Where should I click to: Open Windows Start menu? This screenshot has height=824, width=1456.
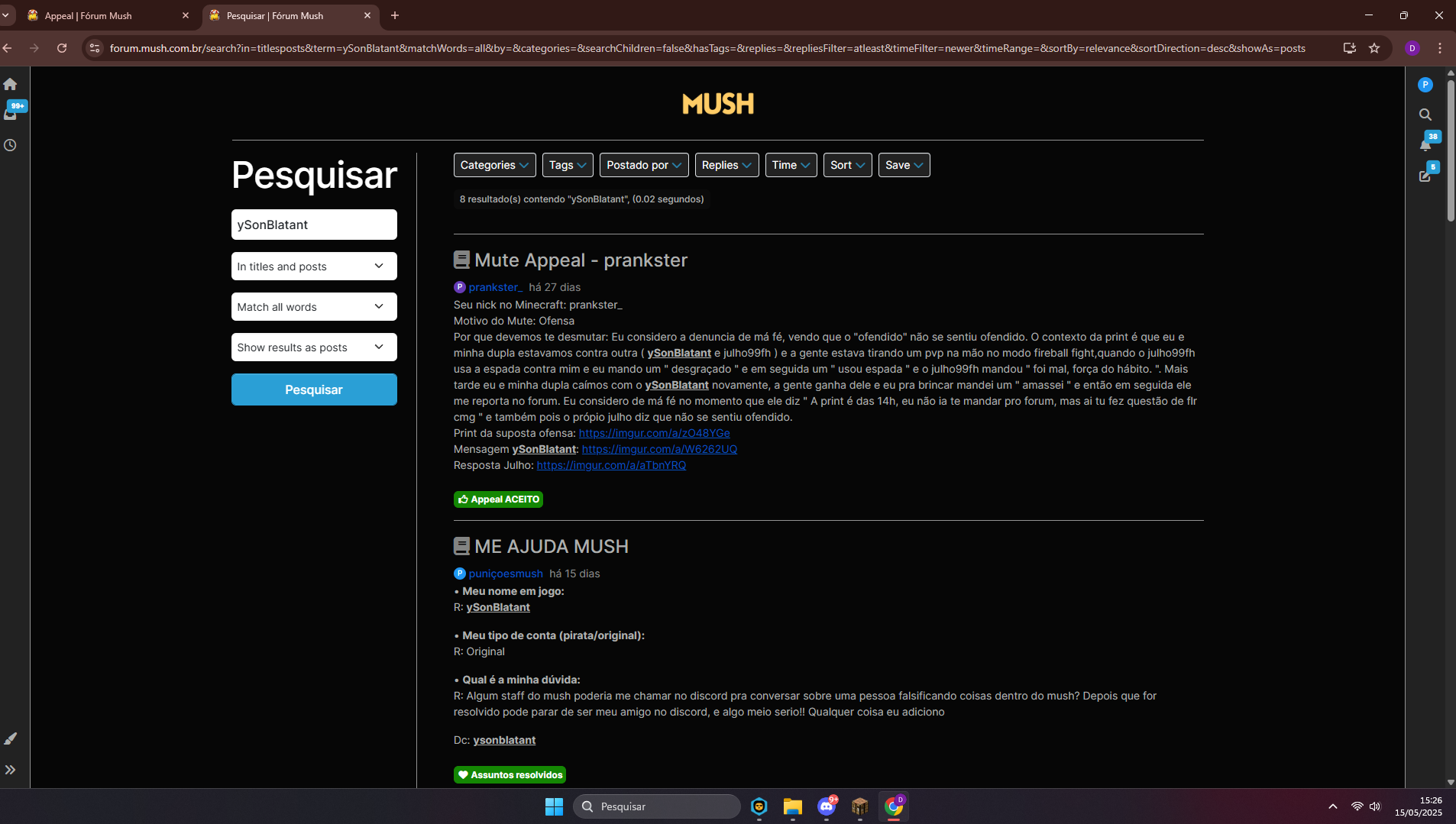[554, 806]
